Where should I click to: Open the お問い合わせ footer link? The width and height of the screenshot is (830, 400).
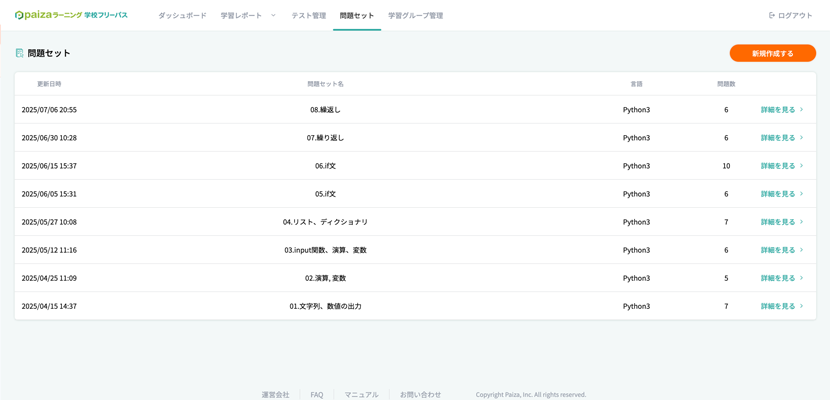[420, 395]
